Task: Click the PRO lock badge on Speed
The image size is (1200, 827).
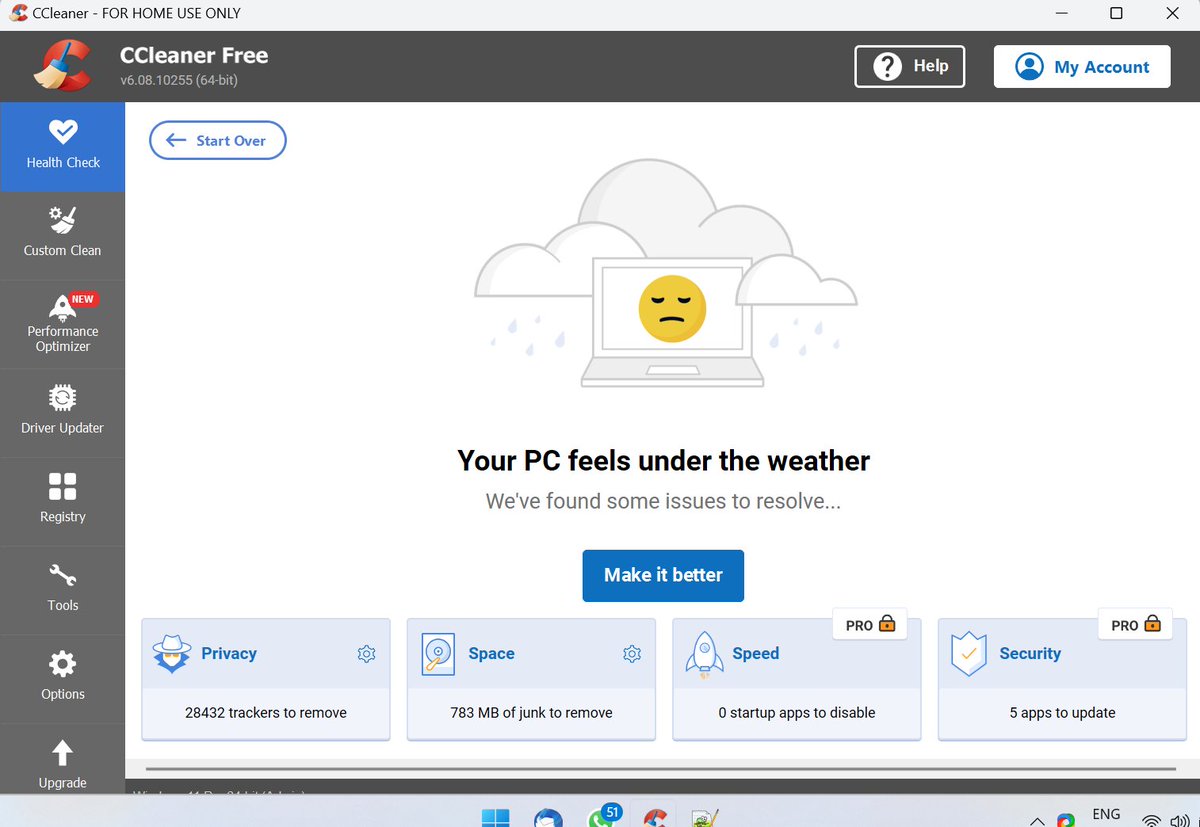Action: (x=870, y=625)
